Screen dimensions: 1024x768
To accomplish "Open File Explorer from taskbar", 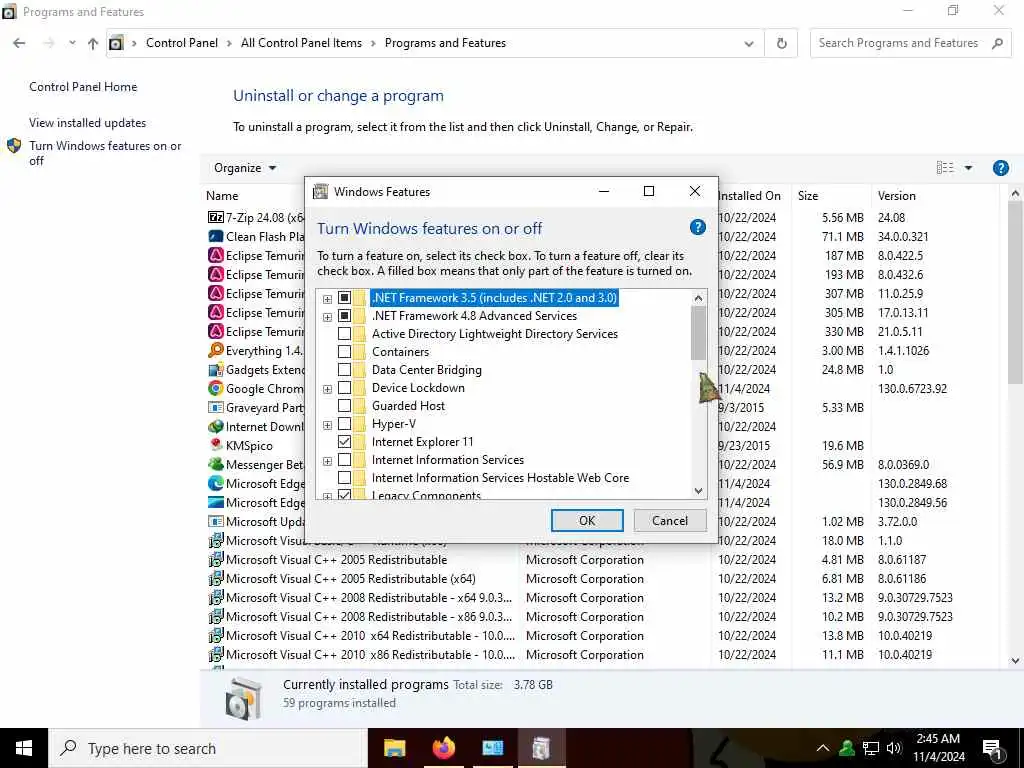I will [x=394, y=748].
